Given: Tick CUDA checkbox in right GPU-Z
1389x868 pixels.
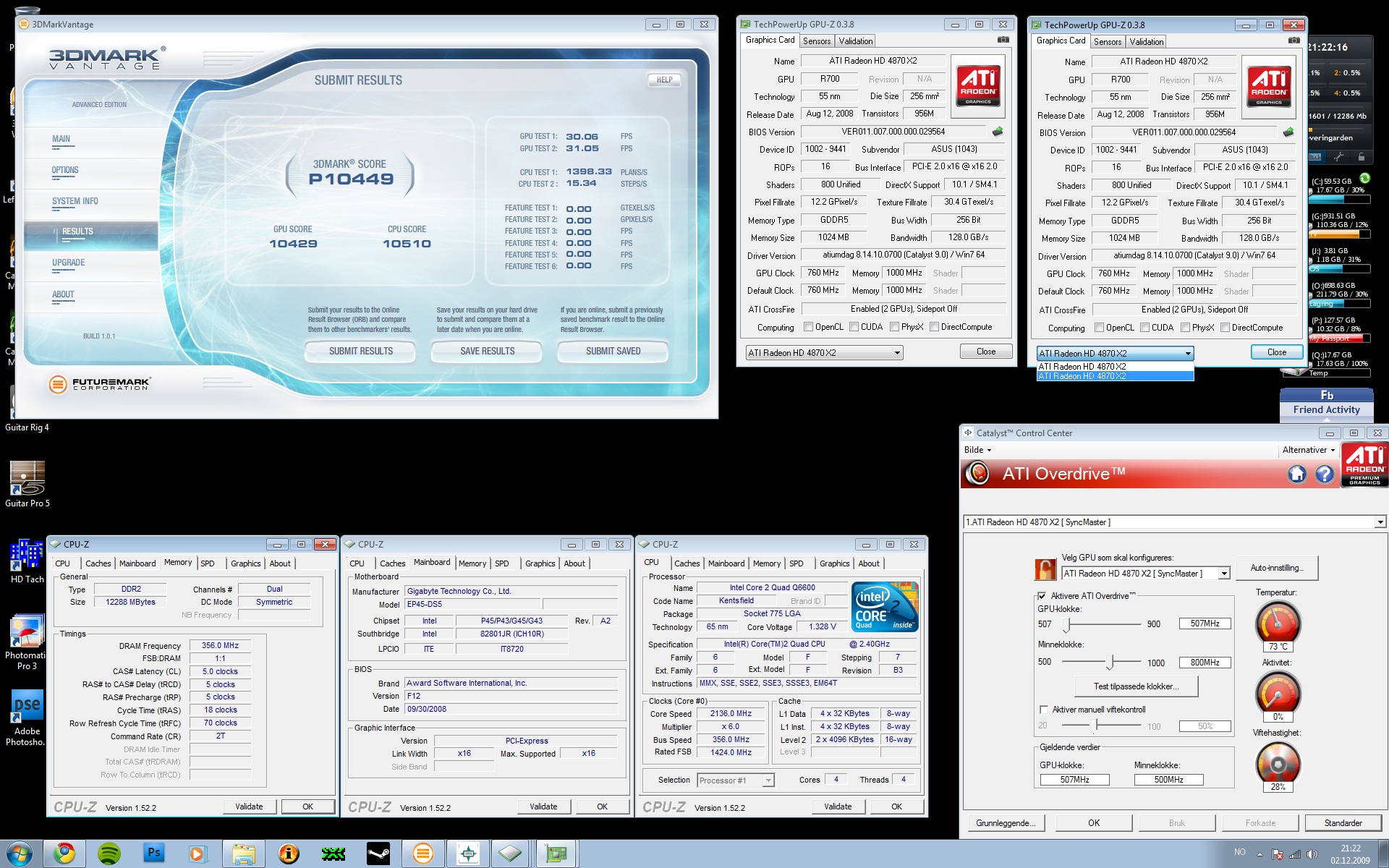Looking at the screenshot, I should pos(1145,328).
